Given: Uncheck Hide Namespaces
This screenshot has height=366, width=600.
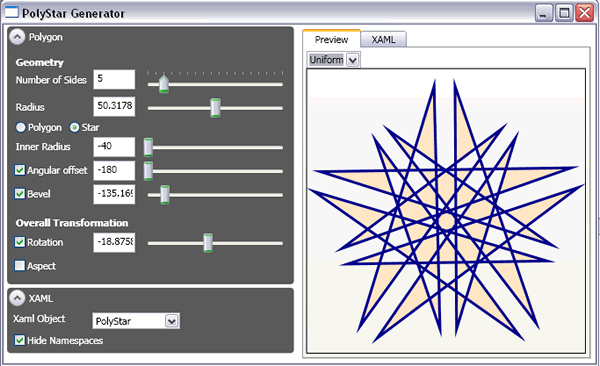Looking at the screenshot, I should (20, 340).
